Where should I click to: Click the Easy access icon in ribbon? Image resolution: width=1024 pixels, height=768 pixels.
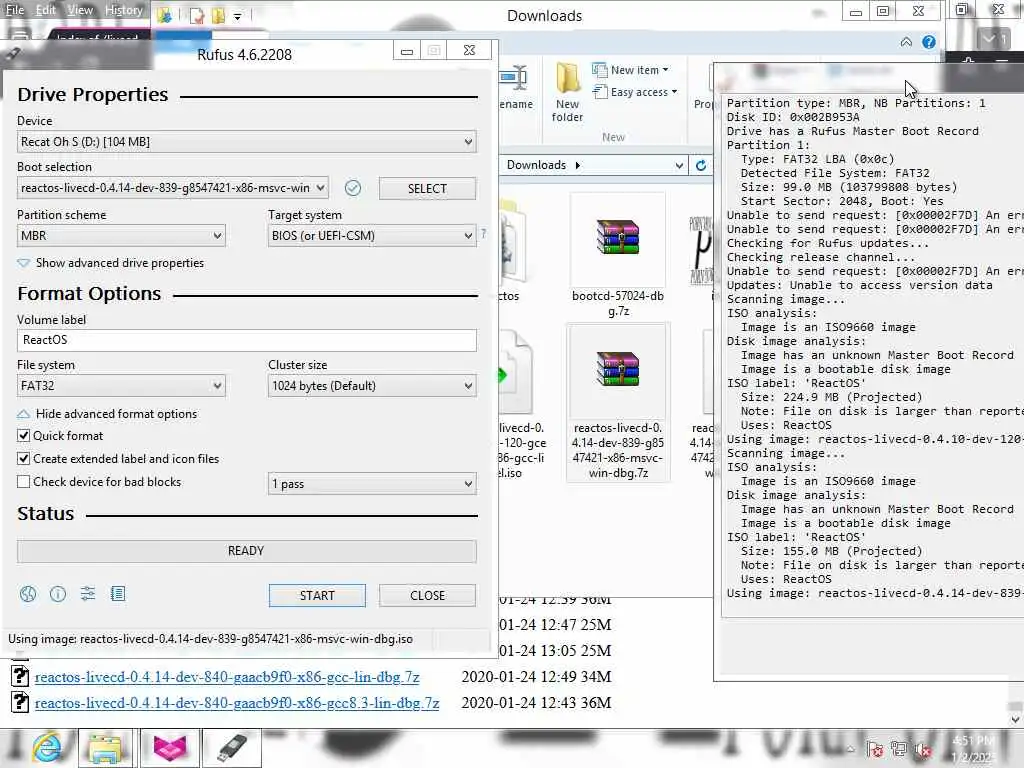click(x=600, y=91)
